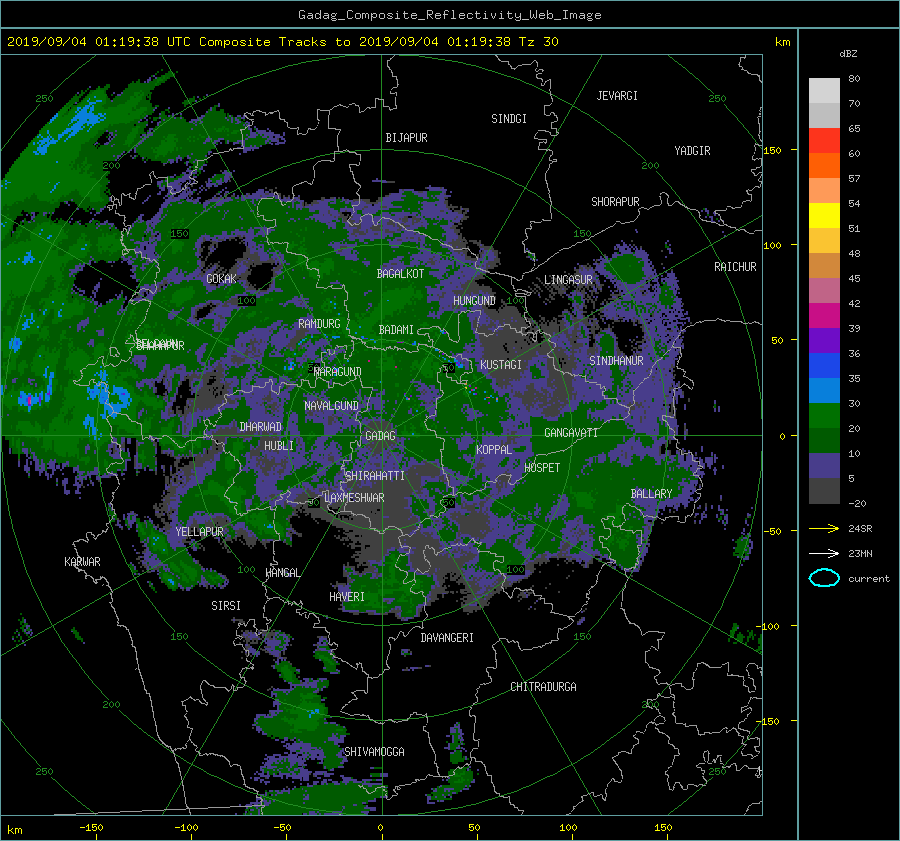
Task: Click the JEVARGI city label
Action: click(x=617, y=96)
